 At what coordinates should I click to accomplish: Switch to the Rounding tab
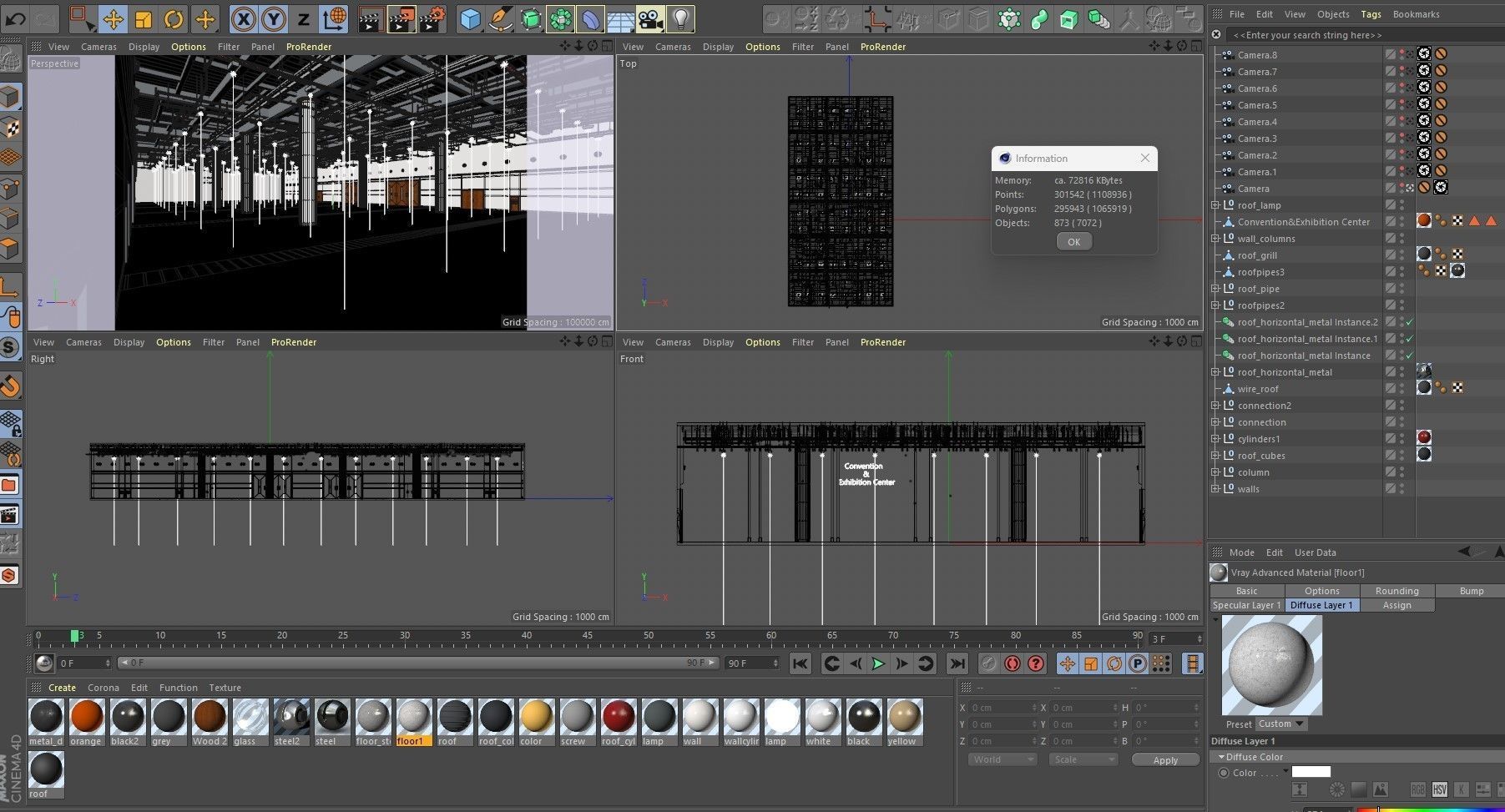point(1396,591)
